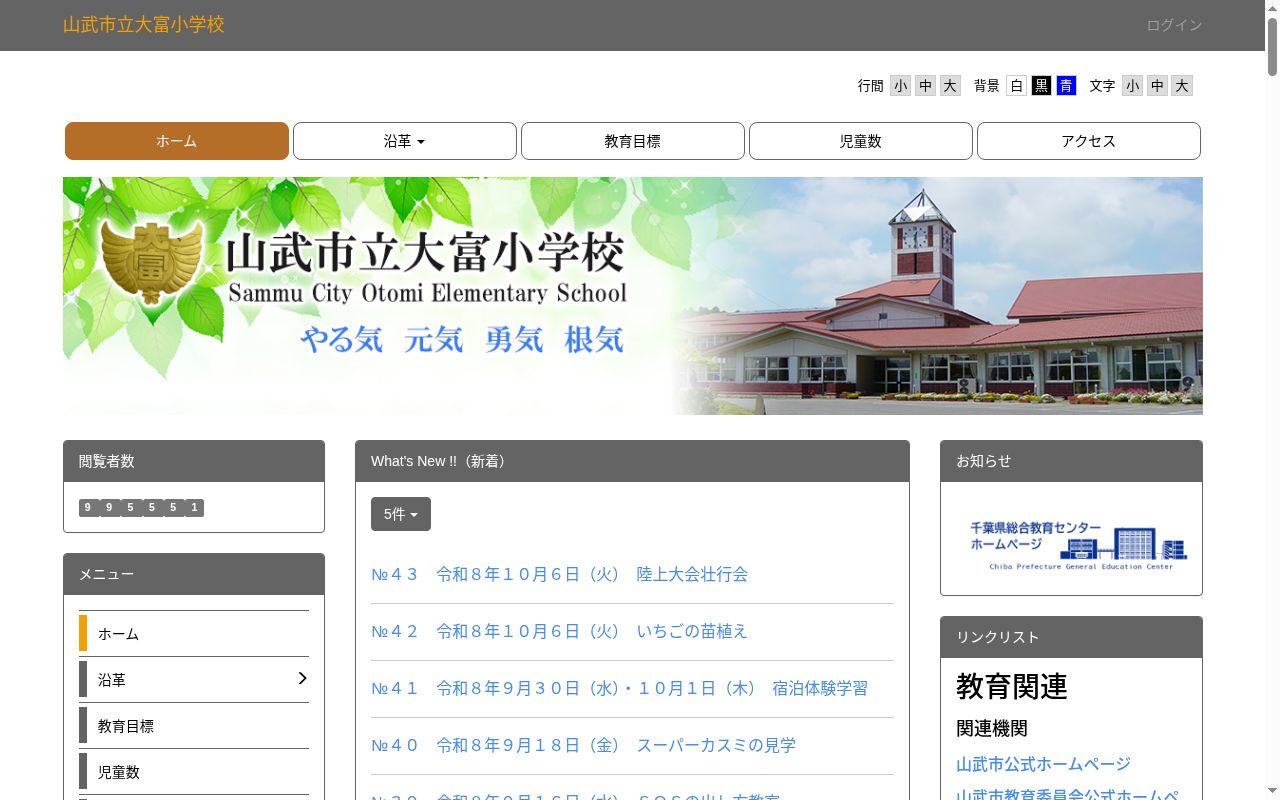The width and height of the screenshot is (1280, 800).
Task: Open the アクセス navigation tab
Action: (x=1089, y=141)
